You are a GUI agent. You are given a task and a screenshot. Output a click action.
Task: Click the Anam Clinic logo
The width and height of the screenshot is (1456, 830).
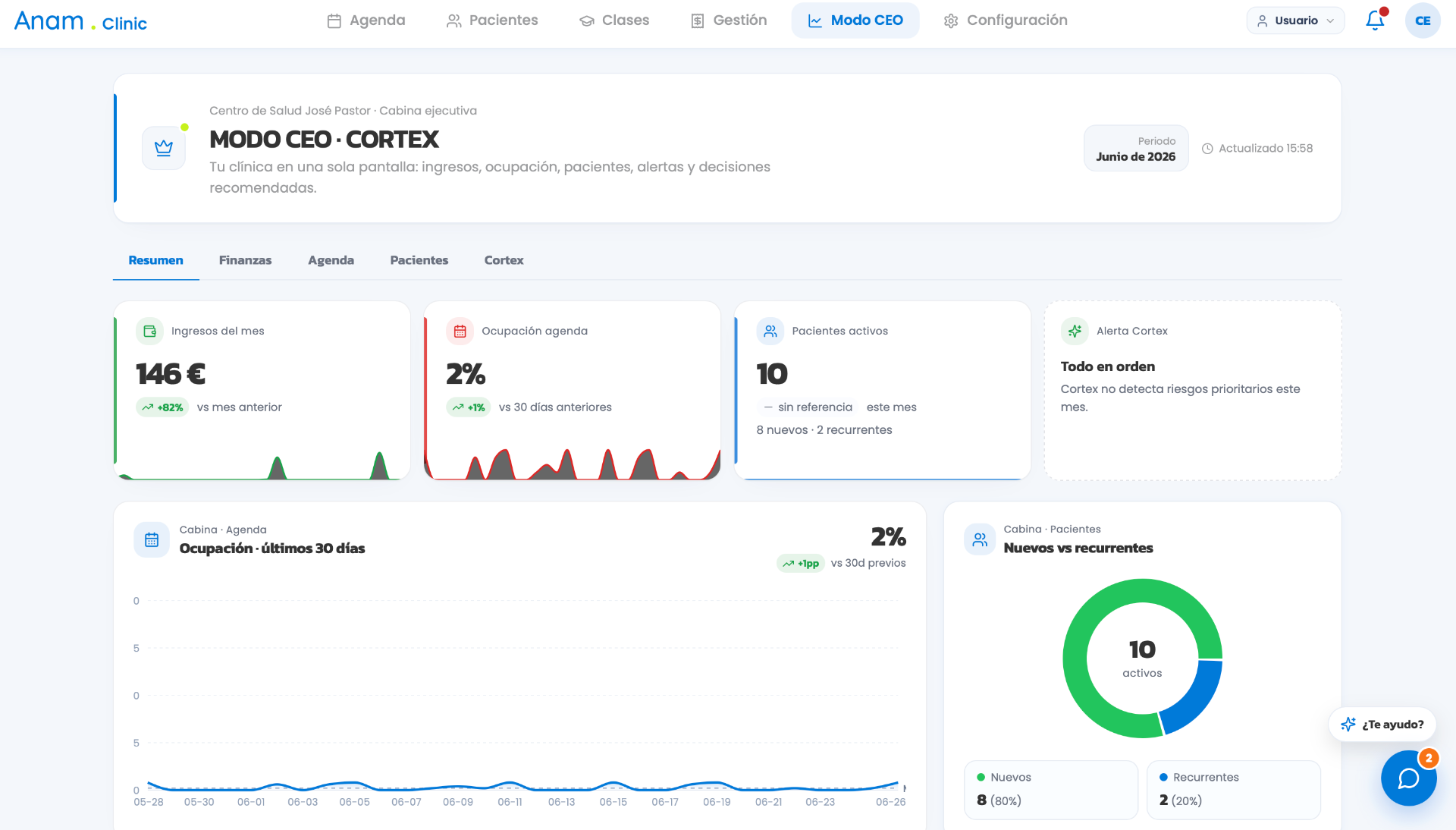pyautogui.click(x=80, y=21)
